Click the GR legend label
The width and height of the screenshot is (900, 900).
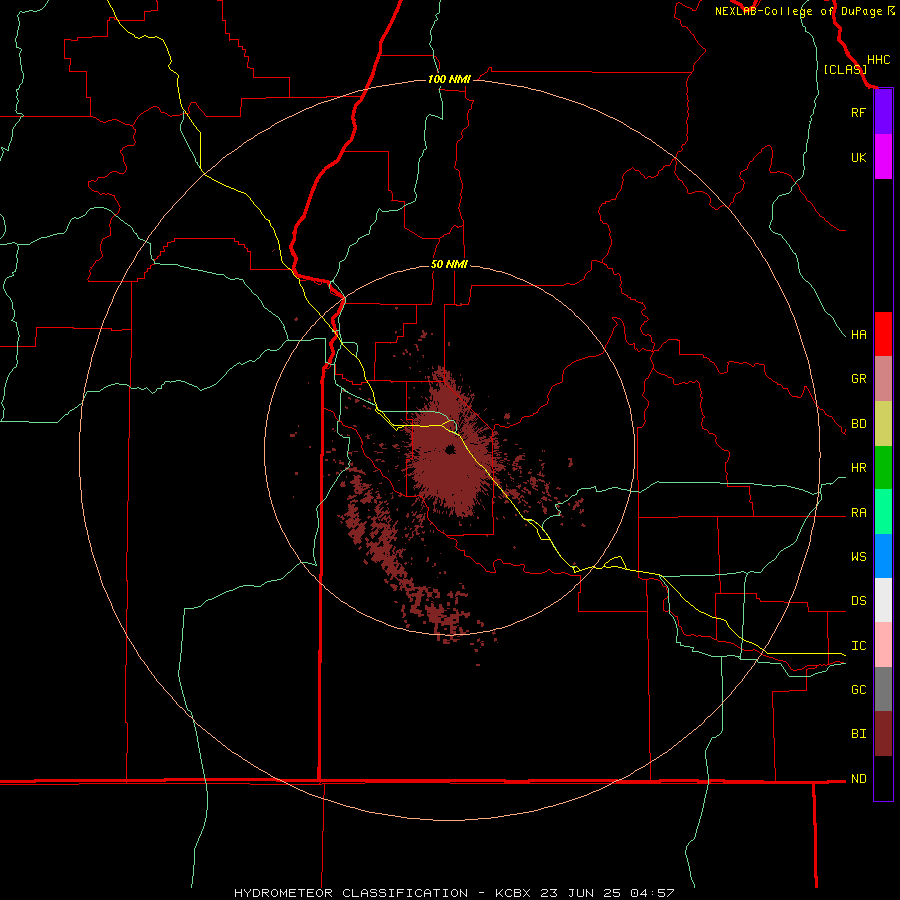[858, 379]
